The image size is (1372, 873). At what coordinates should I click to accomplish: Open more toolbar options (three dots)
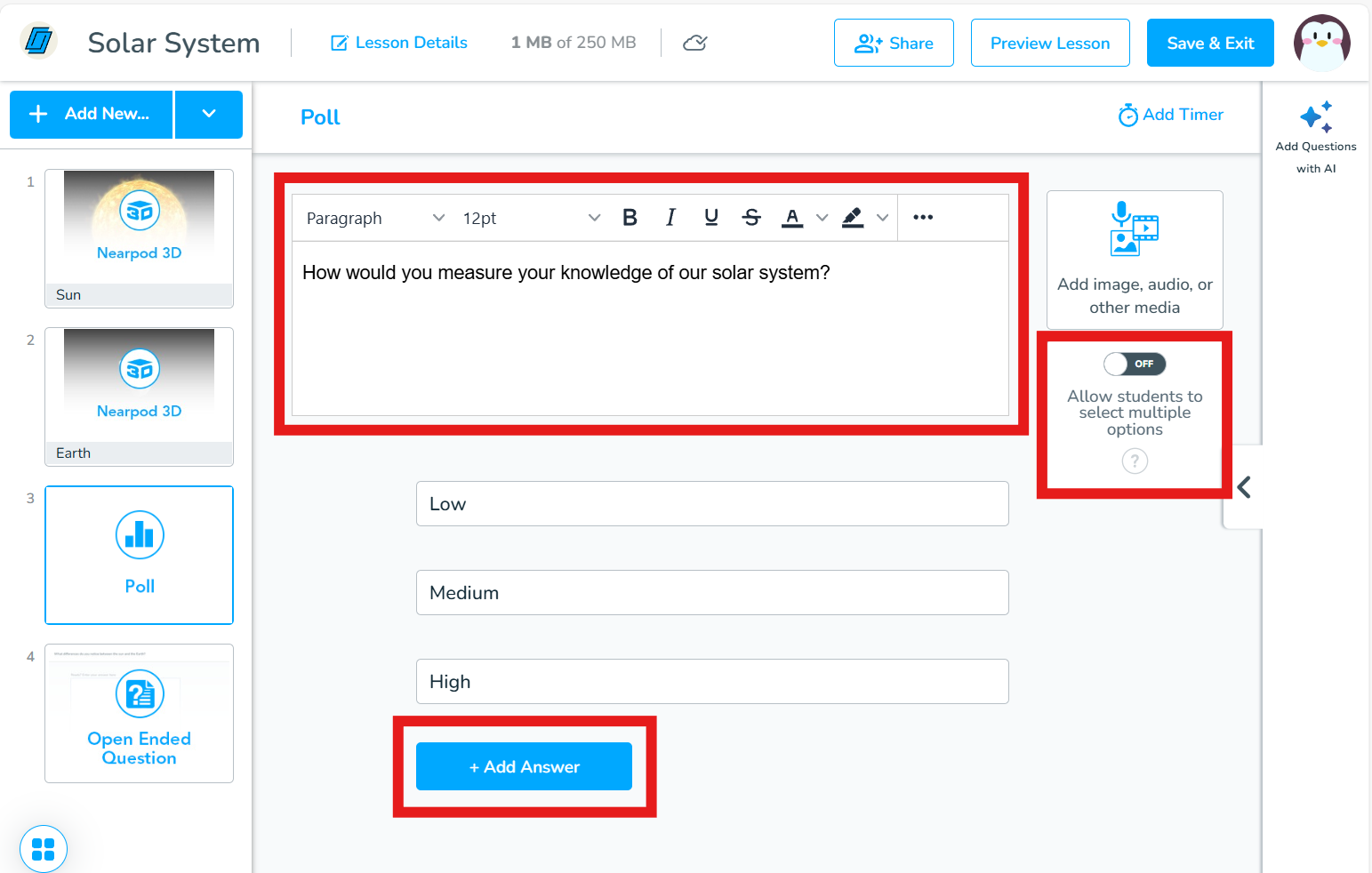pyautogui.click(x=923, y=218)
